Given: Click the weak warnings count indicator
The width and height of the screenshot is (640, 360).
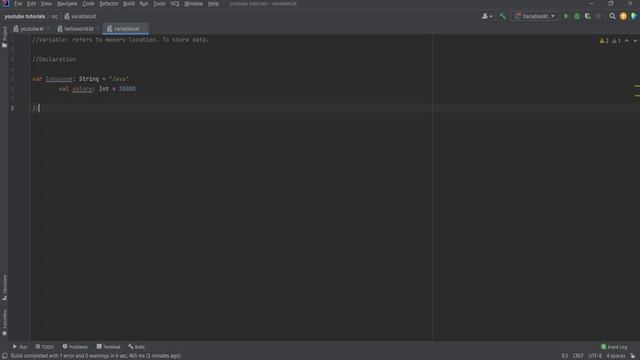Looking at the screenshot, I should [616, 41].
